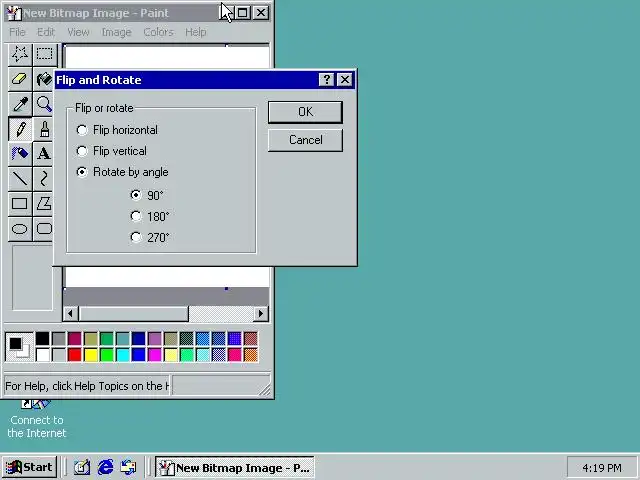Click the Paint icon in title bar
Screen dimensions: 640x480
pos(13,13)
